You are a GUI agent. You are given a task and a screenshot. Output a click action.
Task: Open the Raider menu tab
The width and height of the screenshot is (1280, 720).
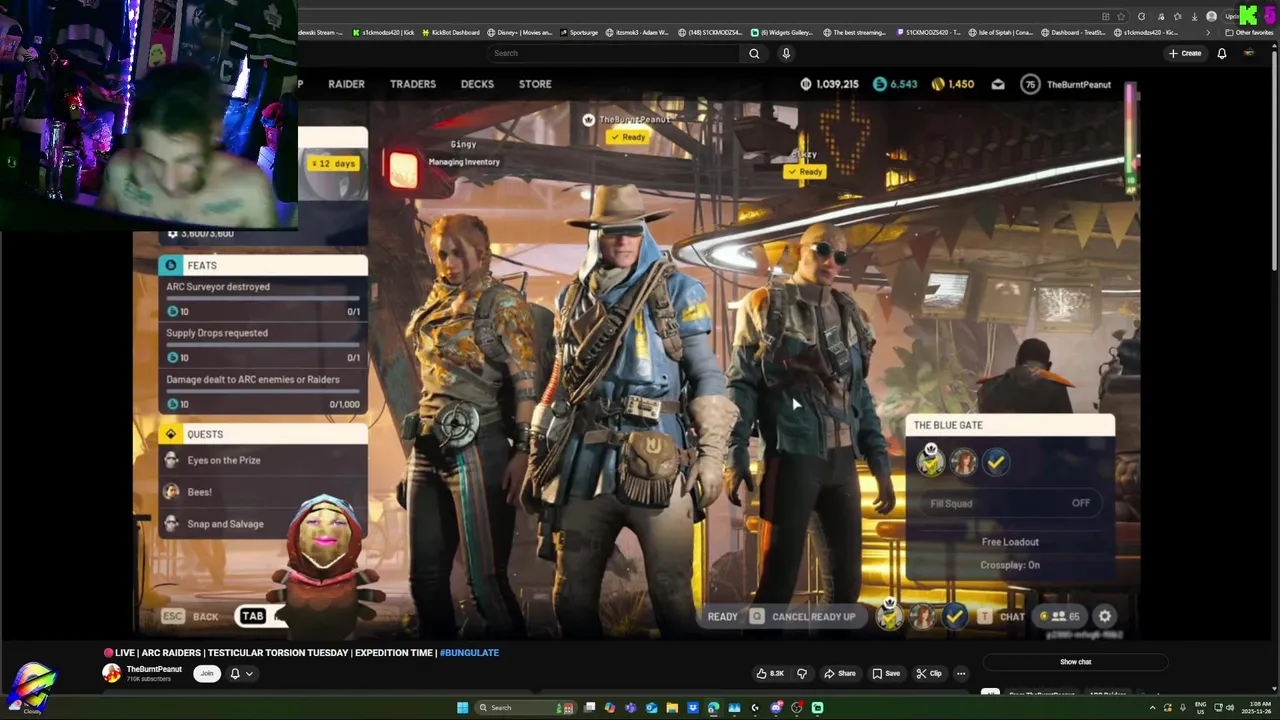click(346, 84)
